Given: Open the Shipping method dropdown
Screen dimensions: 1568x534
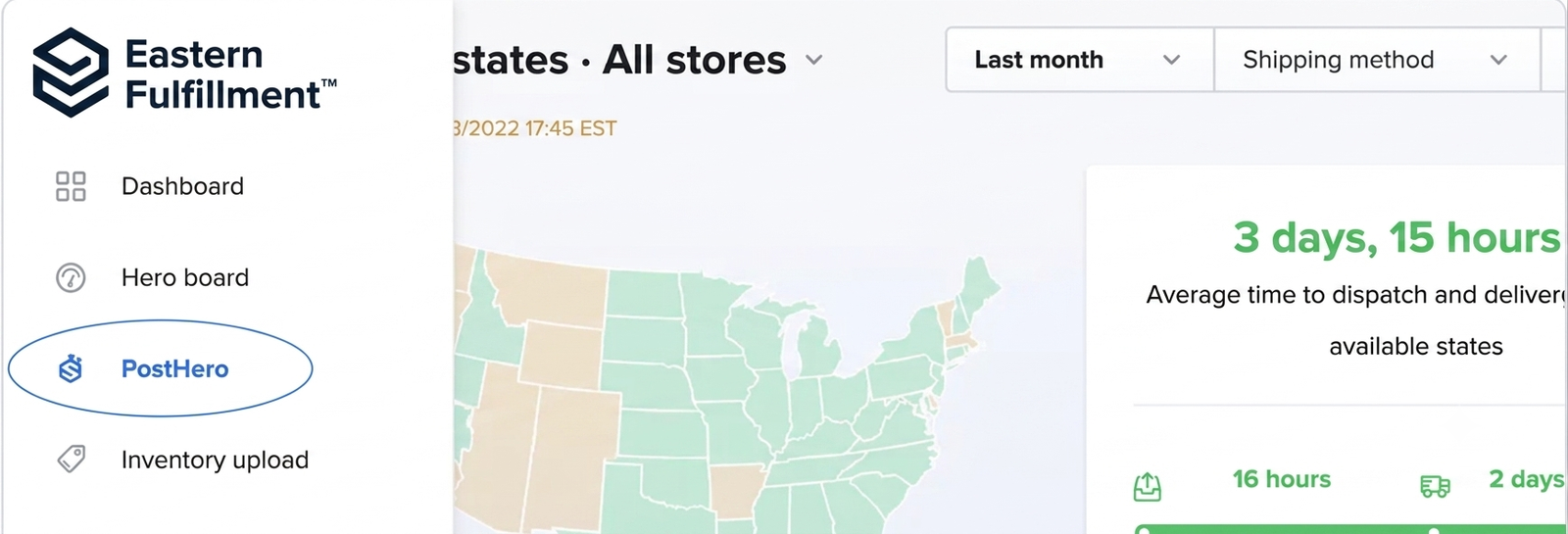Looking at the screenshot, I should pyautogui.click(x=1376, y=60).
